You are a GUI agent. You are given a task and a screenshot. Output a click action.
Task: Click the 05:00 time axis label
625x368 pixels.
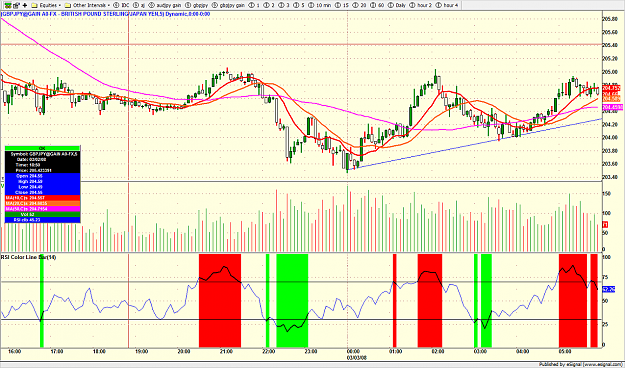(564, 352)
